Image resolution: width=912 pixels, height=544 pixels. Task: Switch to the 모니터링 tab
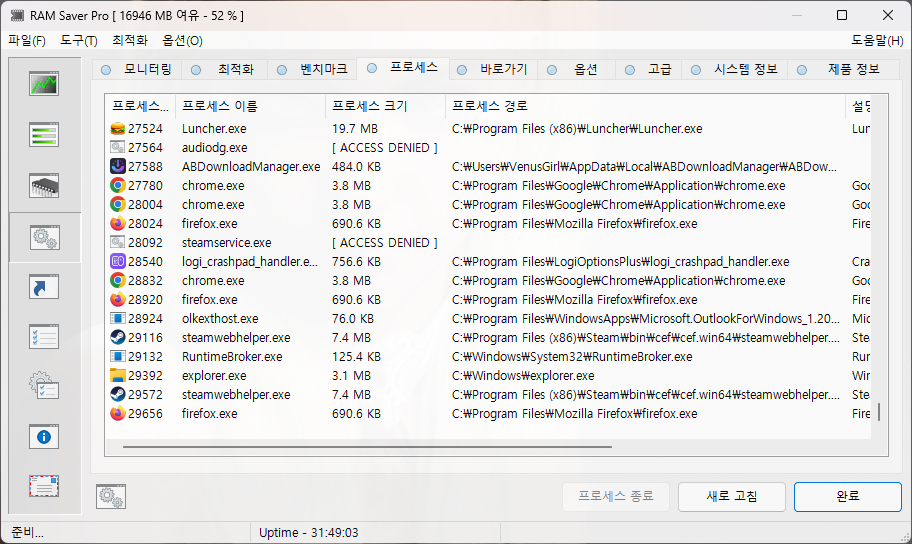pos(137,69)
